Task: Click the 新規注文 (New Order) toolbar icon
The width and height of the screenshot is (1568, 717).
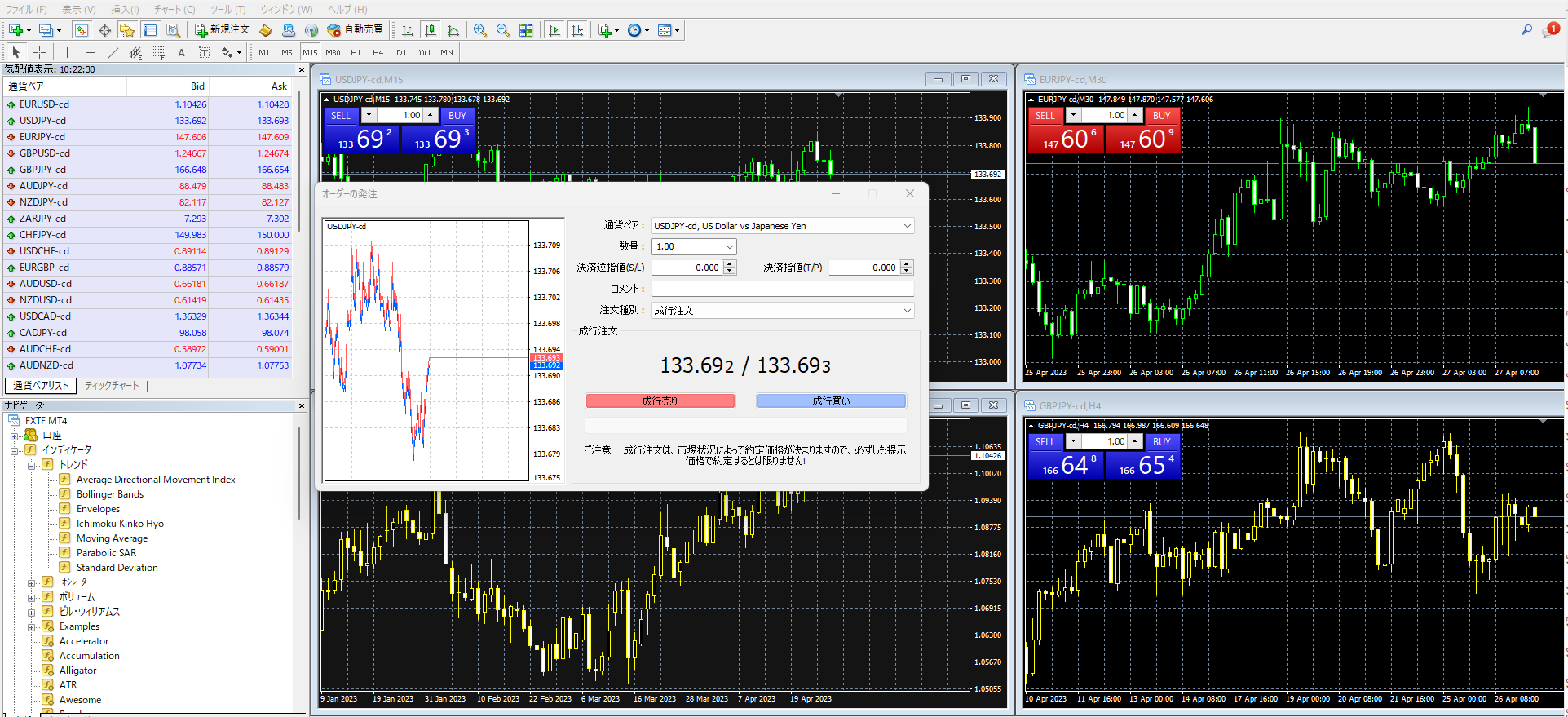Action: (x=222, y=30)
